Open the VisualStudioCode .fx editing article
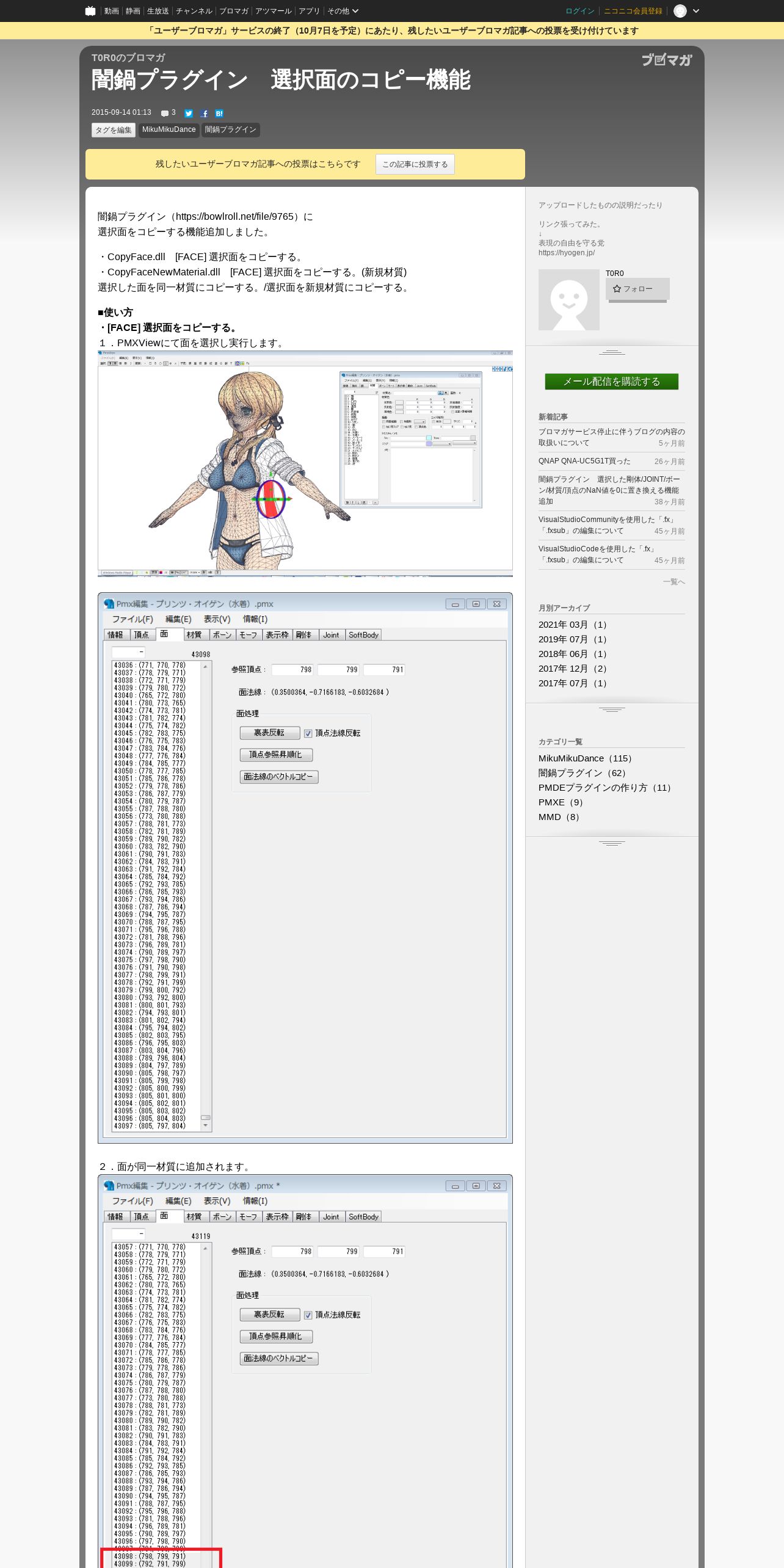Viewport: 784px width, 1568px height. (598, 554)
